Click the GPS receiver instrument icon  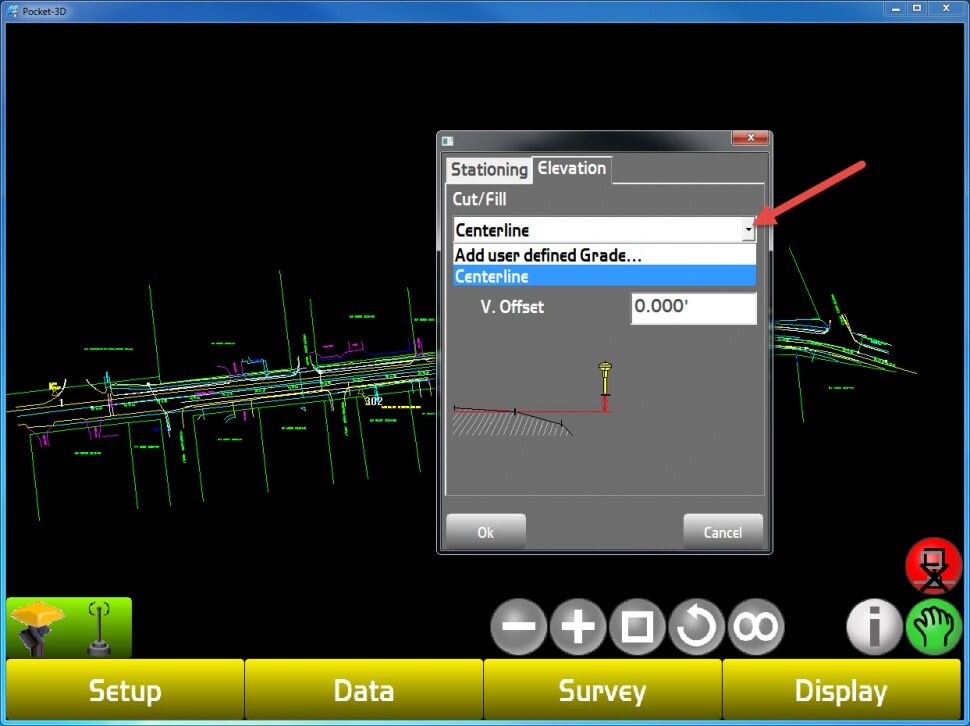(x=38, y=626)
